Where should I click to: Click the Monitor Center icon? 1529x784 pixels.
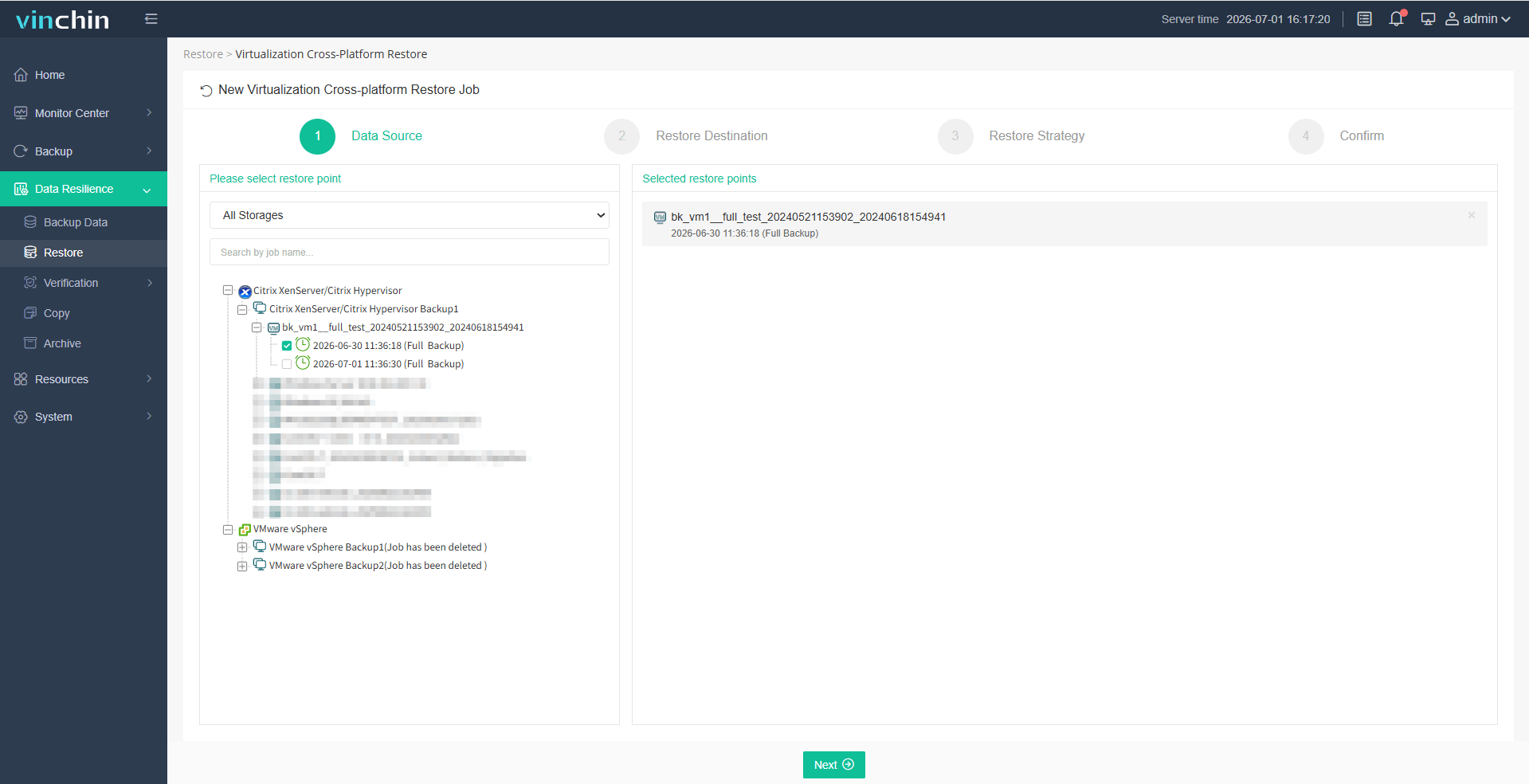pyautogui.click(x=21, y=113)
